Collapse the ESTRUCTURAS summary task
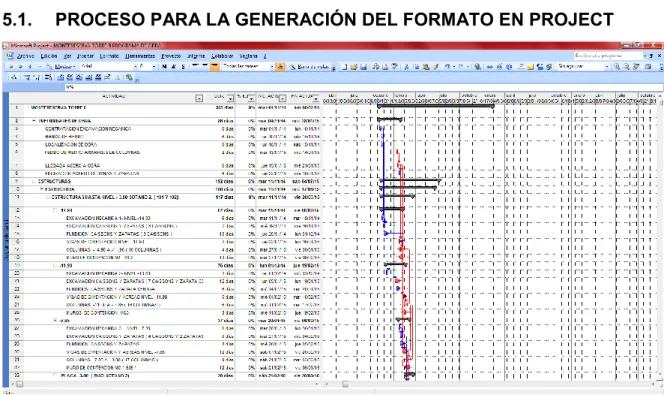Viewport: 664px width, 395px height. point(33,181)
